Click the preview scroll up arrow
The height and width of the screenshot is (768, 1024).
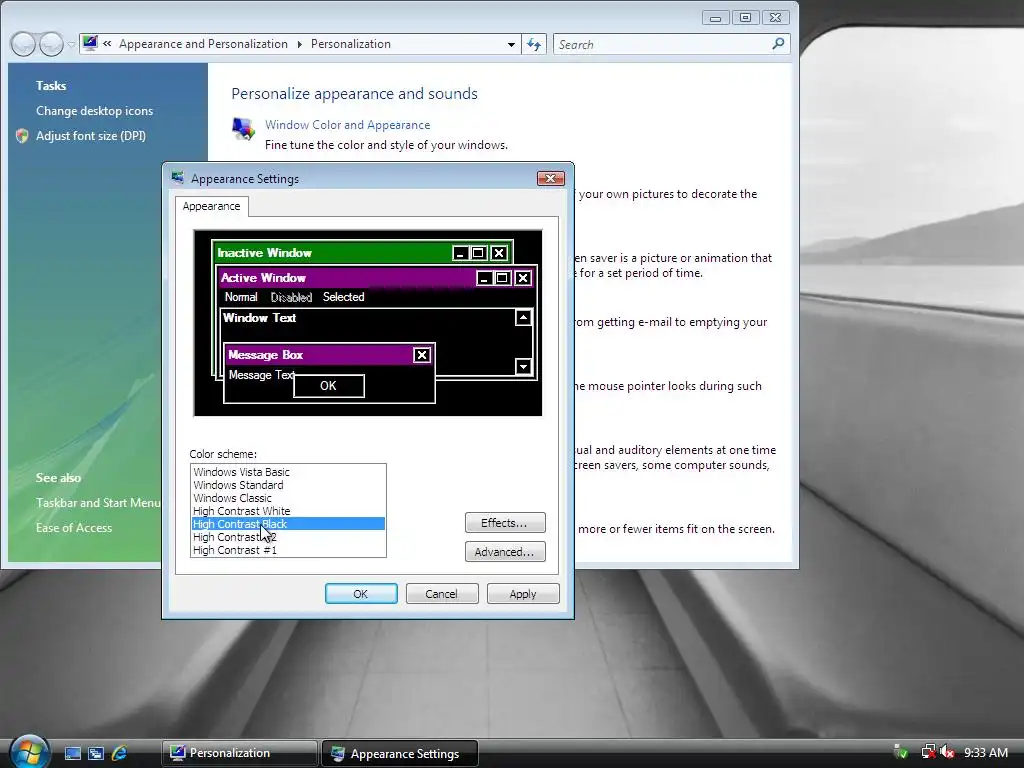click(x=523, y=317)
